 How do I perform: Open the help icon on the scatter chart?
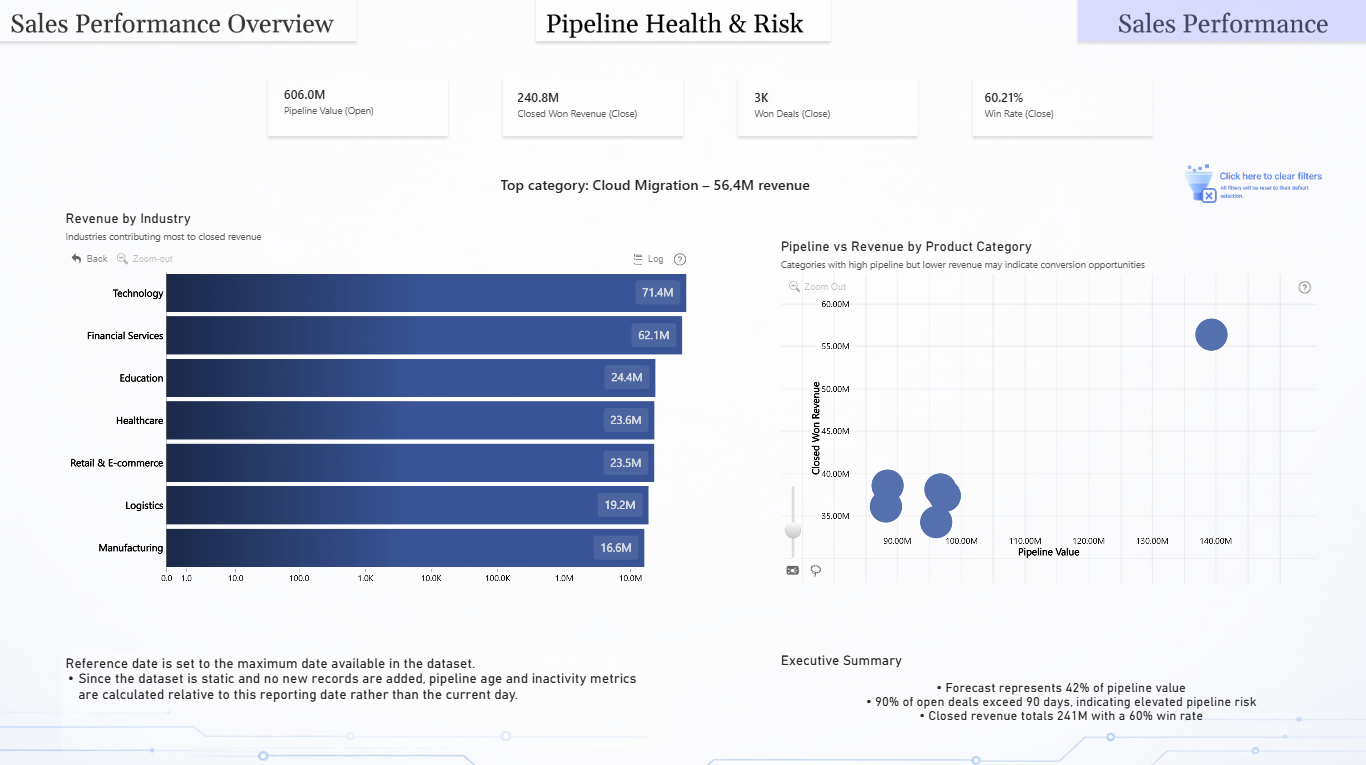1304,287
